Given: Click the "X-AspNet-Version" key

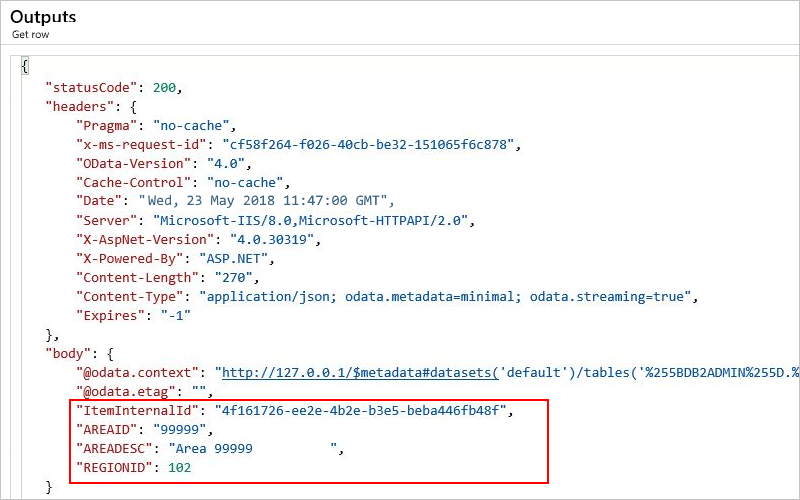Looking at the screenshot, I should (145, 239).
